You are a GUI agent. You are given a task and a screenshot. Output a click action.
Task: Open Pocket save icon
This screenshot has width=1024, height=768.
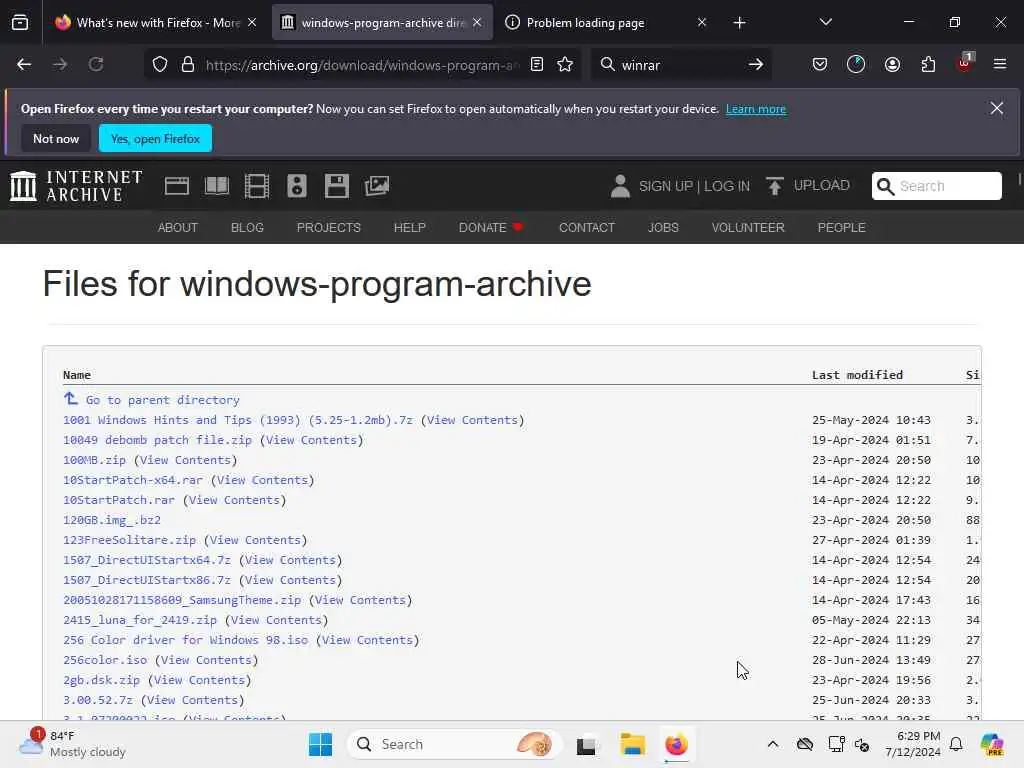pyautogui.click(x=820, y=65)
